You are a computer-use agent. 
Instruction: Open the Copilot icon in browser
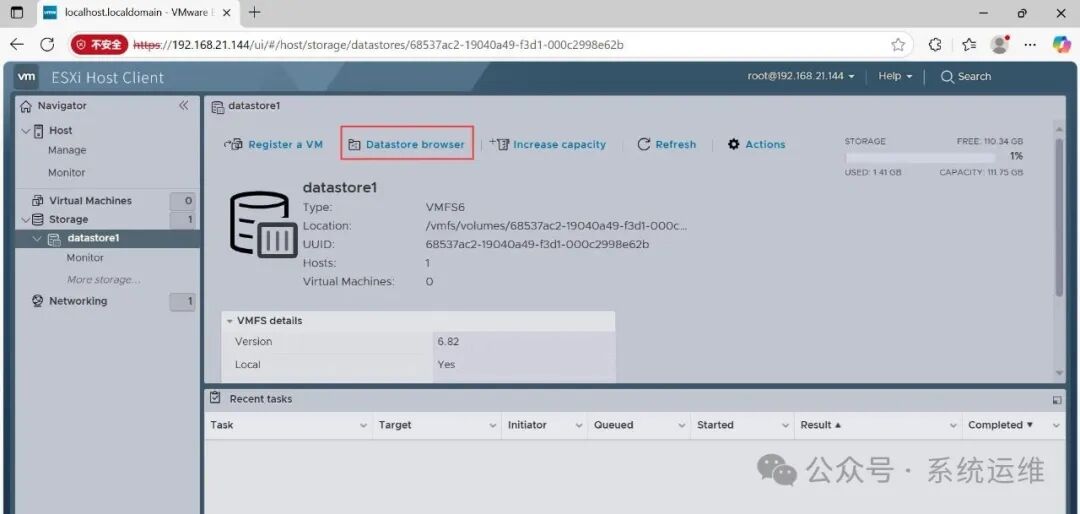[1061, 45]
